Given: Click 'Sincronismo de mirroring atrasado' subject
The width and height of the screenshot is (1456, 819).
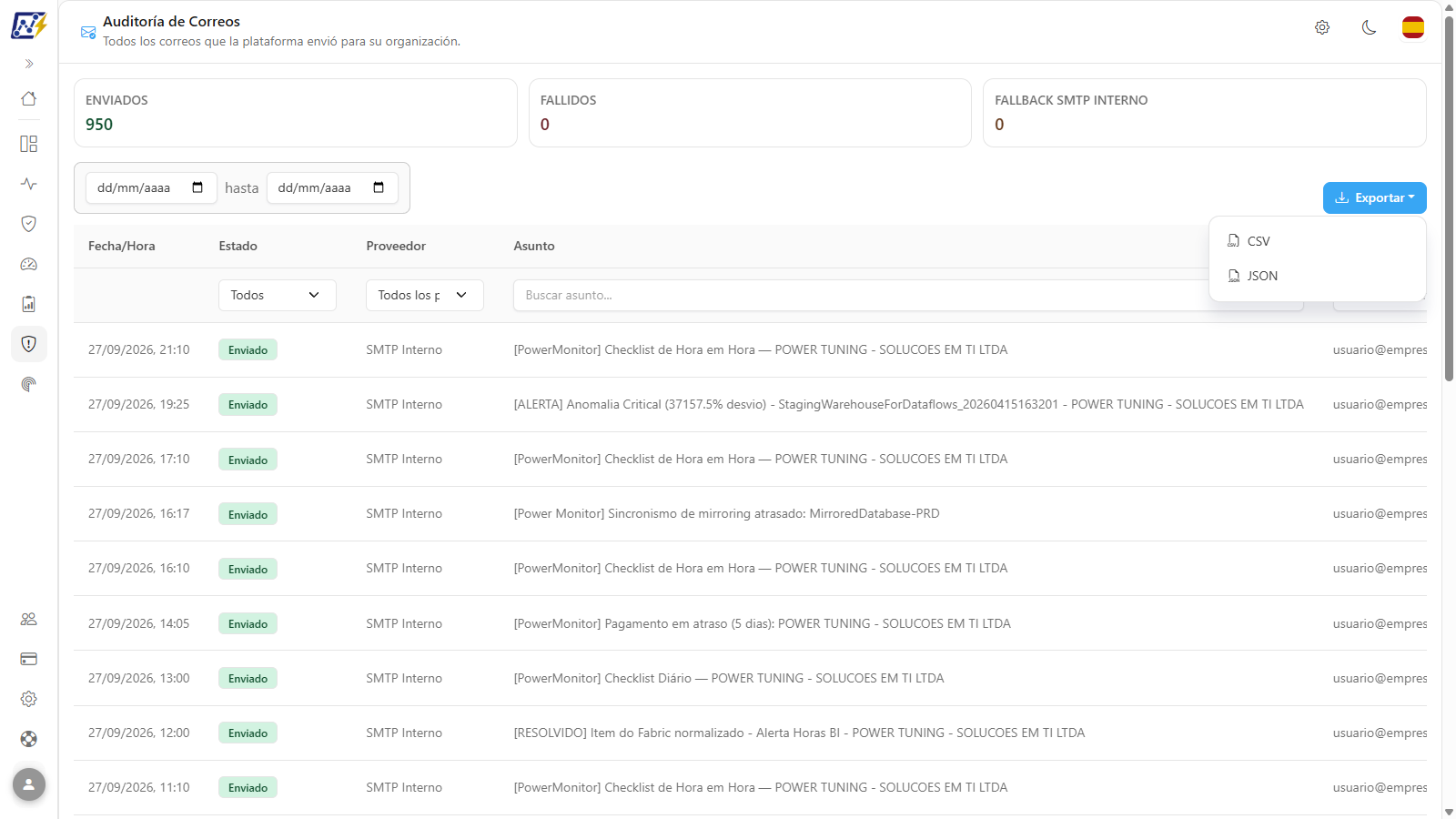Looking at the screenshot, I should click(726, 513).
